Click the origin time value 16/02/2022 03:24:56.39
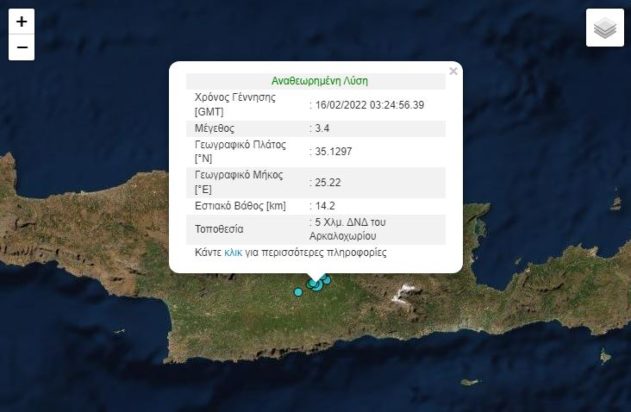This screenshot has height=412, width=631. pos(367,104)
